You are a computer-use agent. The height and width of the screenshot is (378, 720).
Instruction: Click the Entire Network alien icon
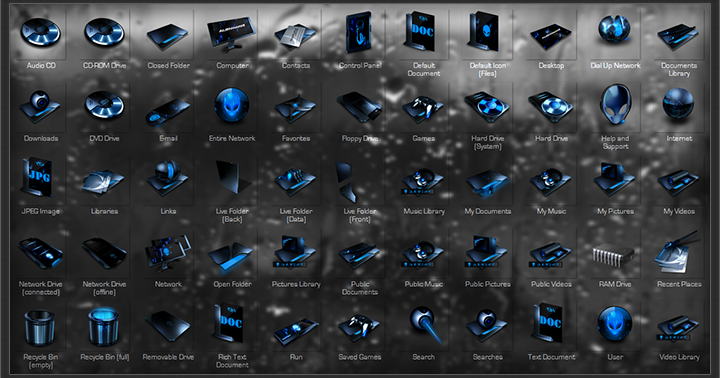[231, 104]
